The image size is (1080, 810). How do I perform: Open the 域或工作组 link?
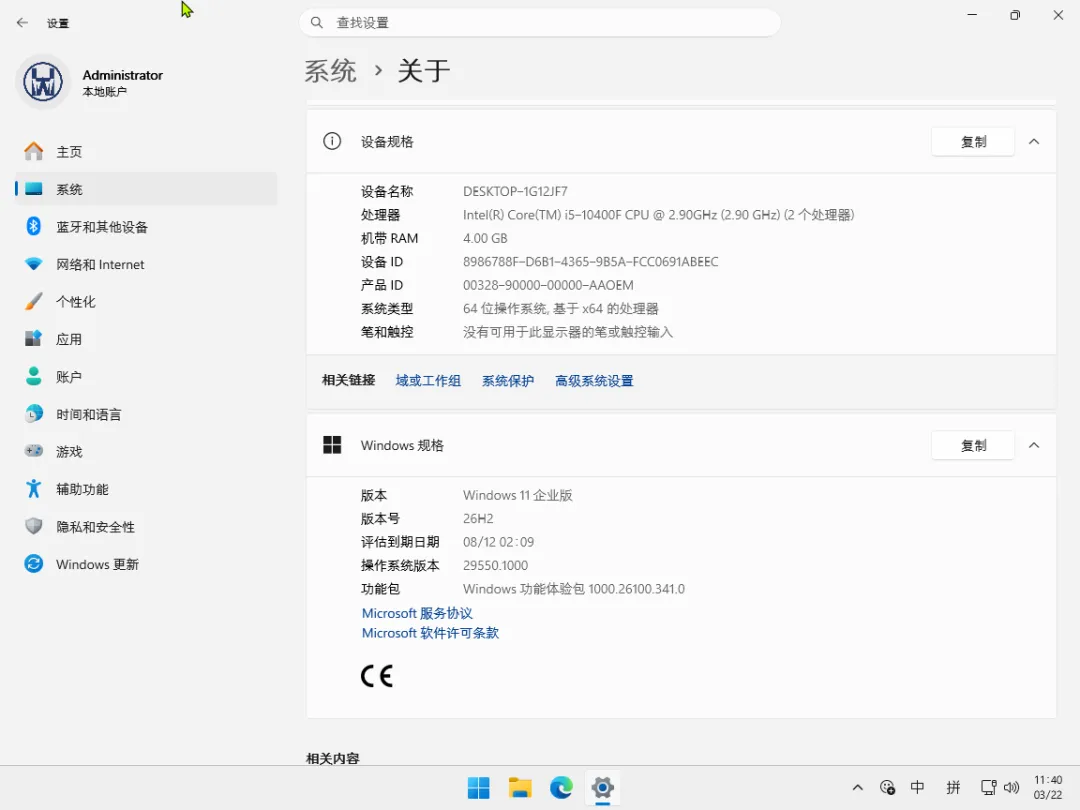click(x=428, y=381)
